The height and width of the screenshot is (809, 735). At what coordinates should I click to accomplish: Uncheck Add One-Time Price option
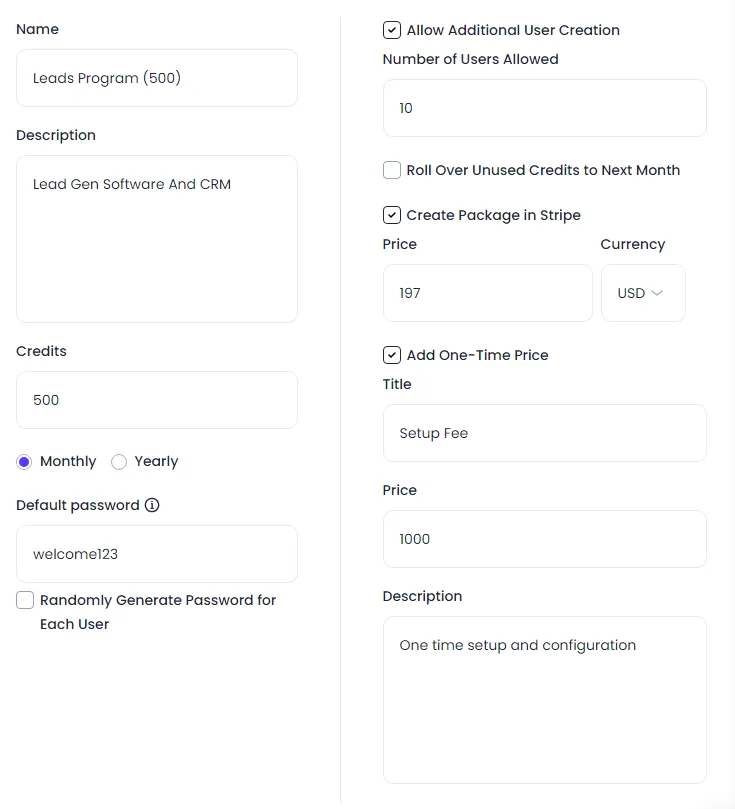[392, 355]
